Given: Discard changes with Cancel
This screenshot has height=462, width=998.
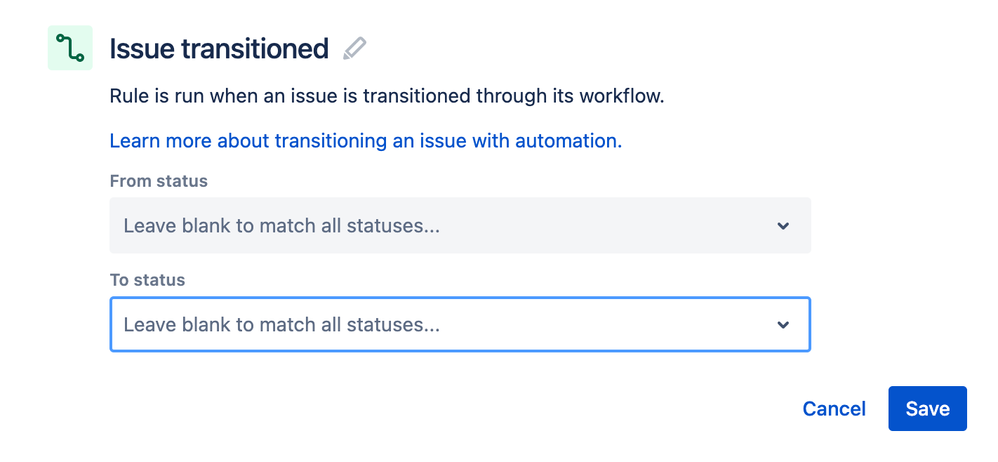Looking at the screenshot, I should pos(834,408).
